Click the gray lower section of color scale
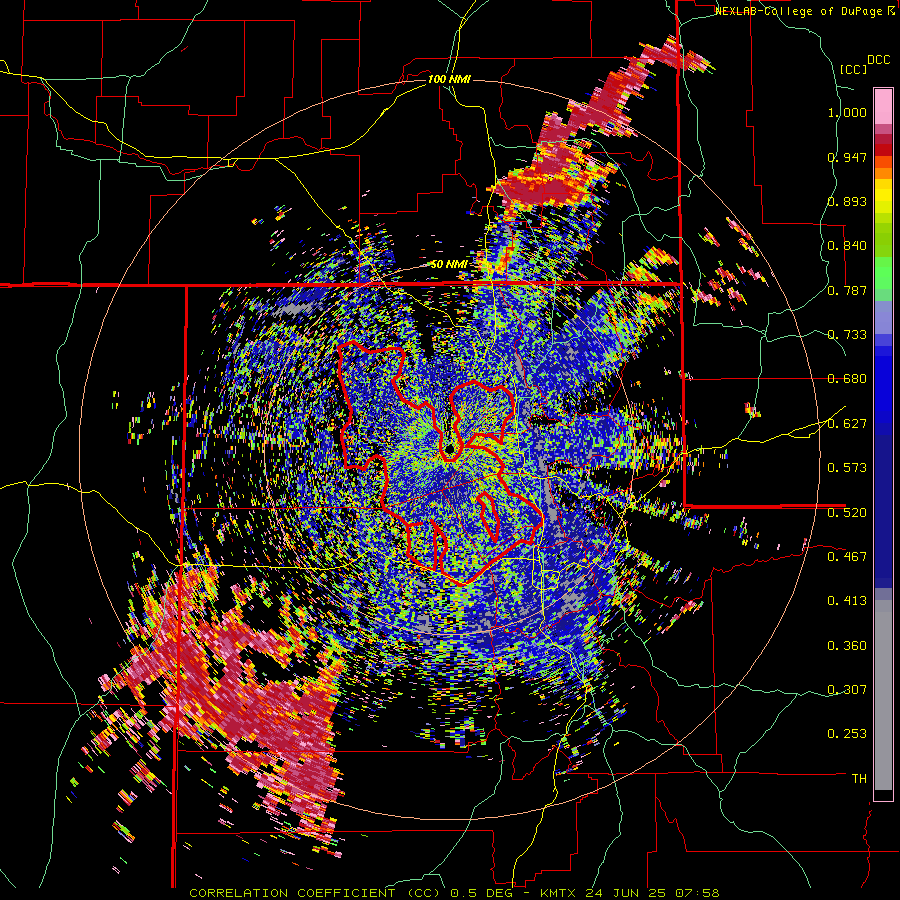Viewport: 900px width, 900px height. (883, 695)
